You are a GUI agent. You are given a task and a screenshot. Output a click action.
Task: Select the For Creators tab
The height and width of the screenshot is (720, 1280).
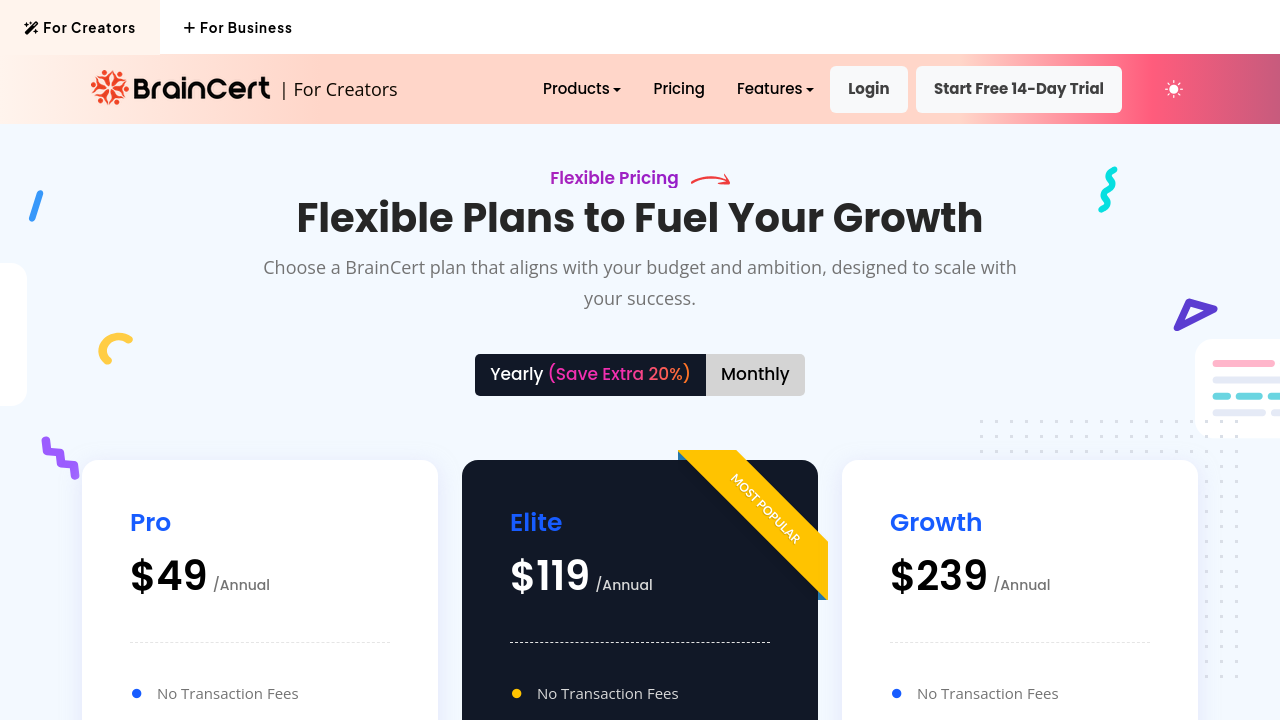click(80, 28)
